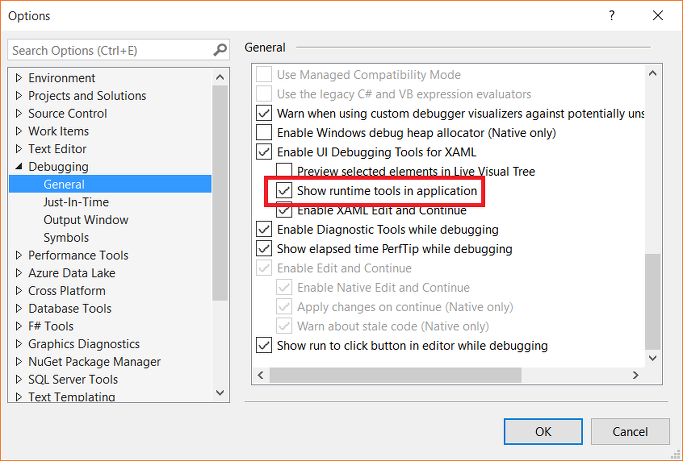Expand the Environment node
The height and width of the screenshot is (461, 683).
click(x=19, y=78)
